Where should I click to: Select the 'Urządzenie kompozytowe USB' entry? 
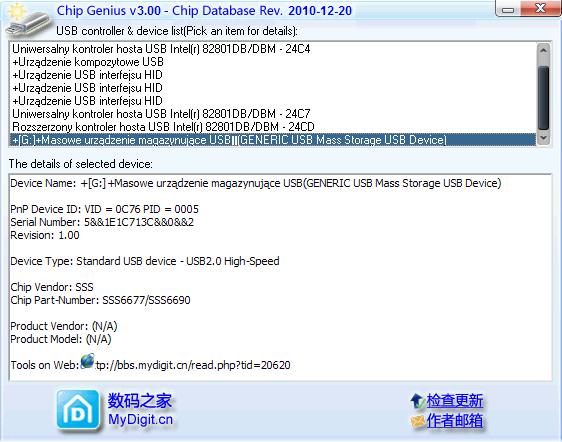tap(273, 62)
